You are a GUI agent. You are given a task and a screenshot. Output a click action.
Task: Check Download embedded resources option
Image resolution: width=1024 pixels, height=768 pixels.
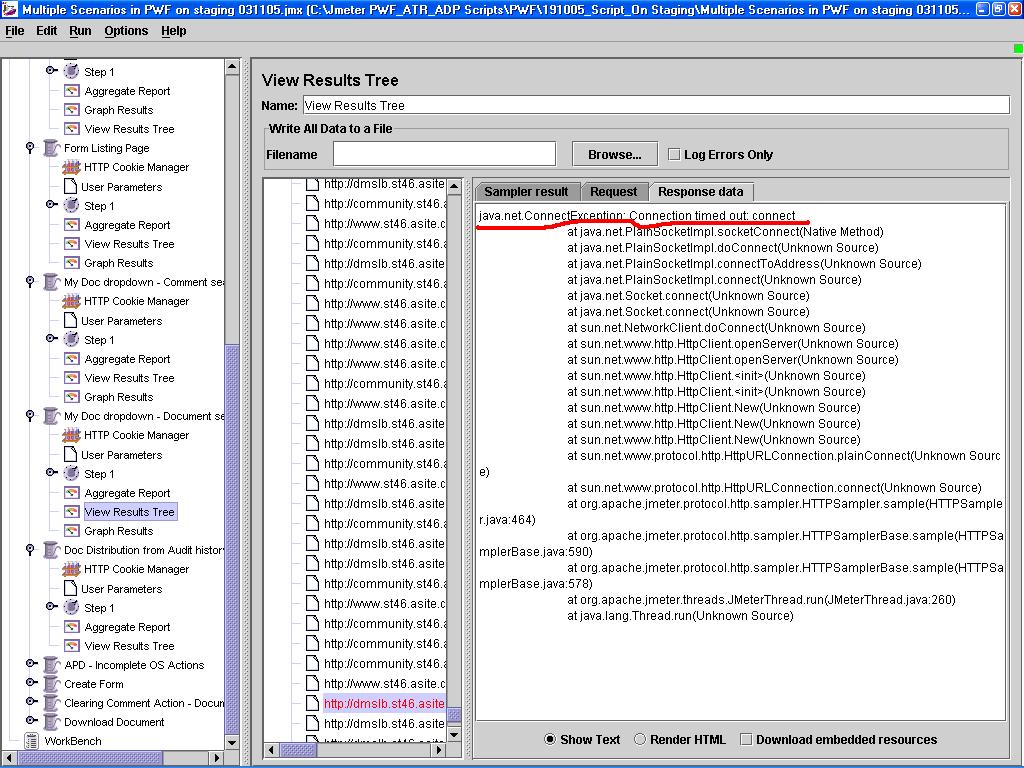tap(746, 739)
